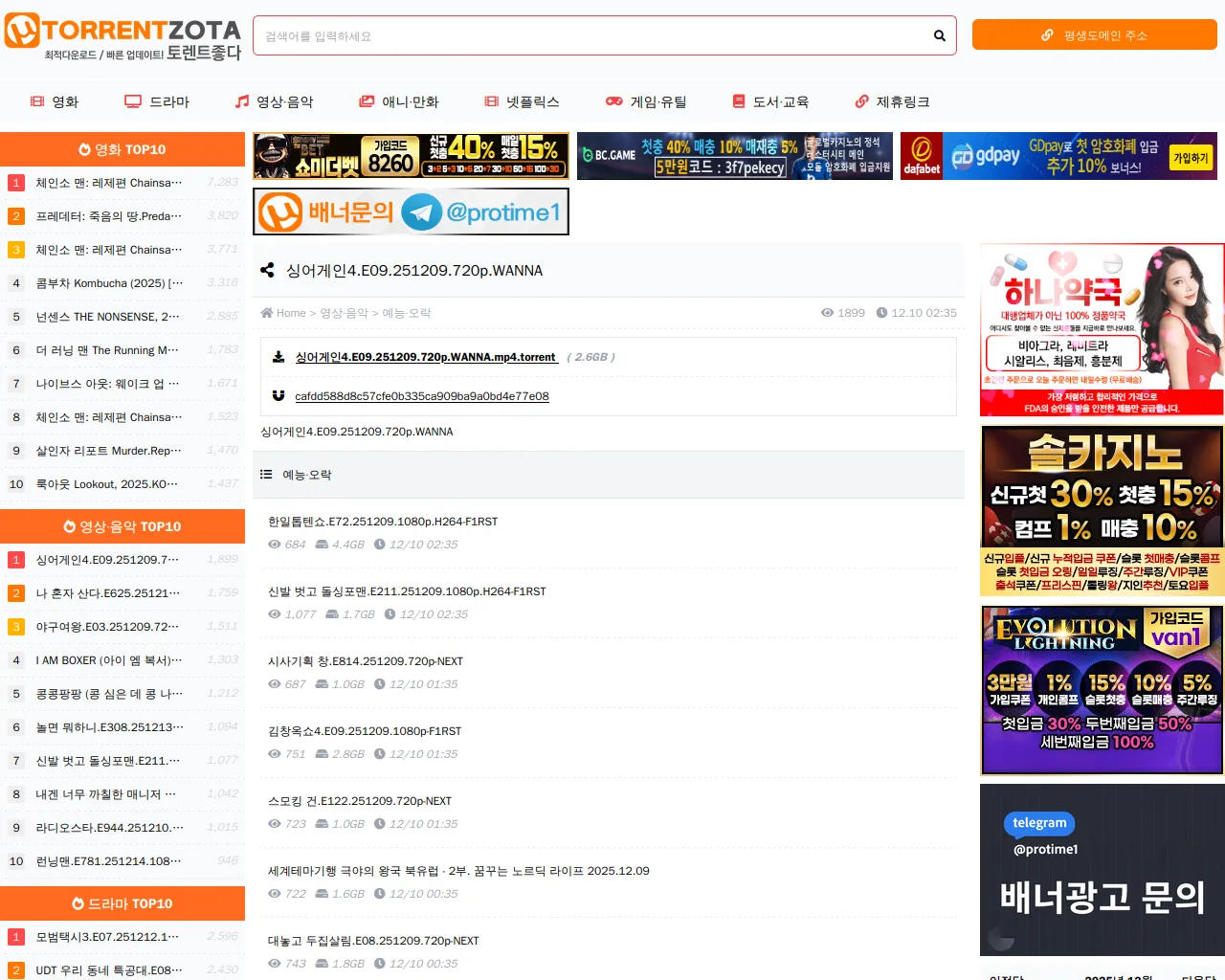Image resolution: width=1225 pixels, height=980 pixels.
Task: Go to Home in the breadcrumb
Action: coord(291,313)
